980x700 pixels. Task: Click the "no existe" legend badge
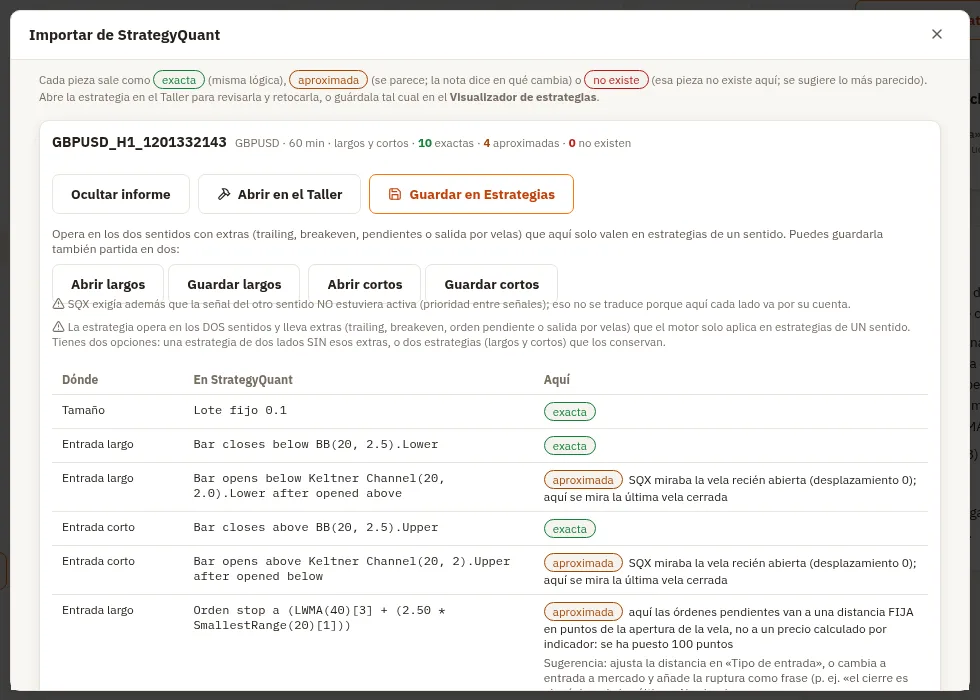point(616,80)
